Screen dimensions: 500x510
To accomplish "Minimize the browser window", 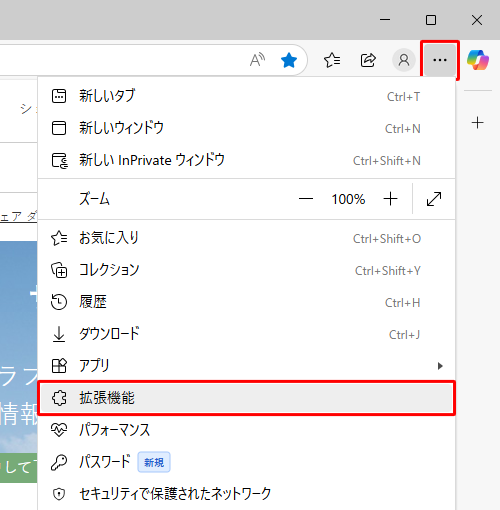I will pos(385,20).
